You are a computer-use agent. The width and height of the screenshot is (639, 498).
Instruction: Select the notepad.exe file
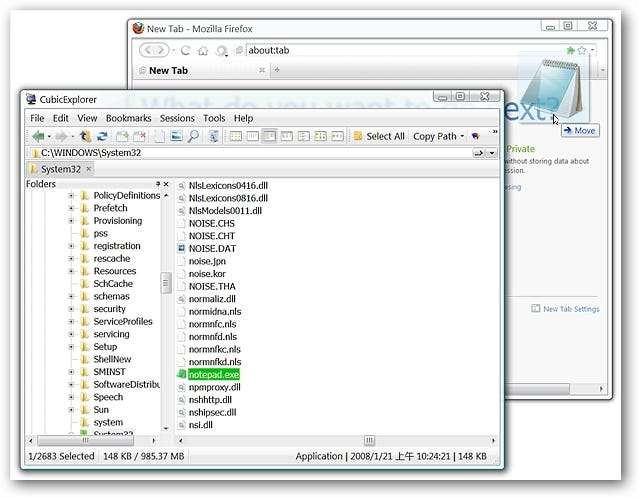click(x=214, y=375)
